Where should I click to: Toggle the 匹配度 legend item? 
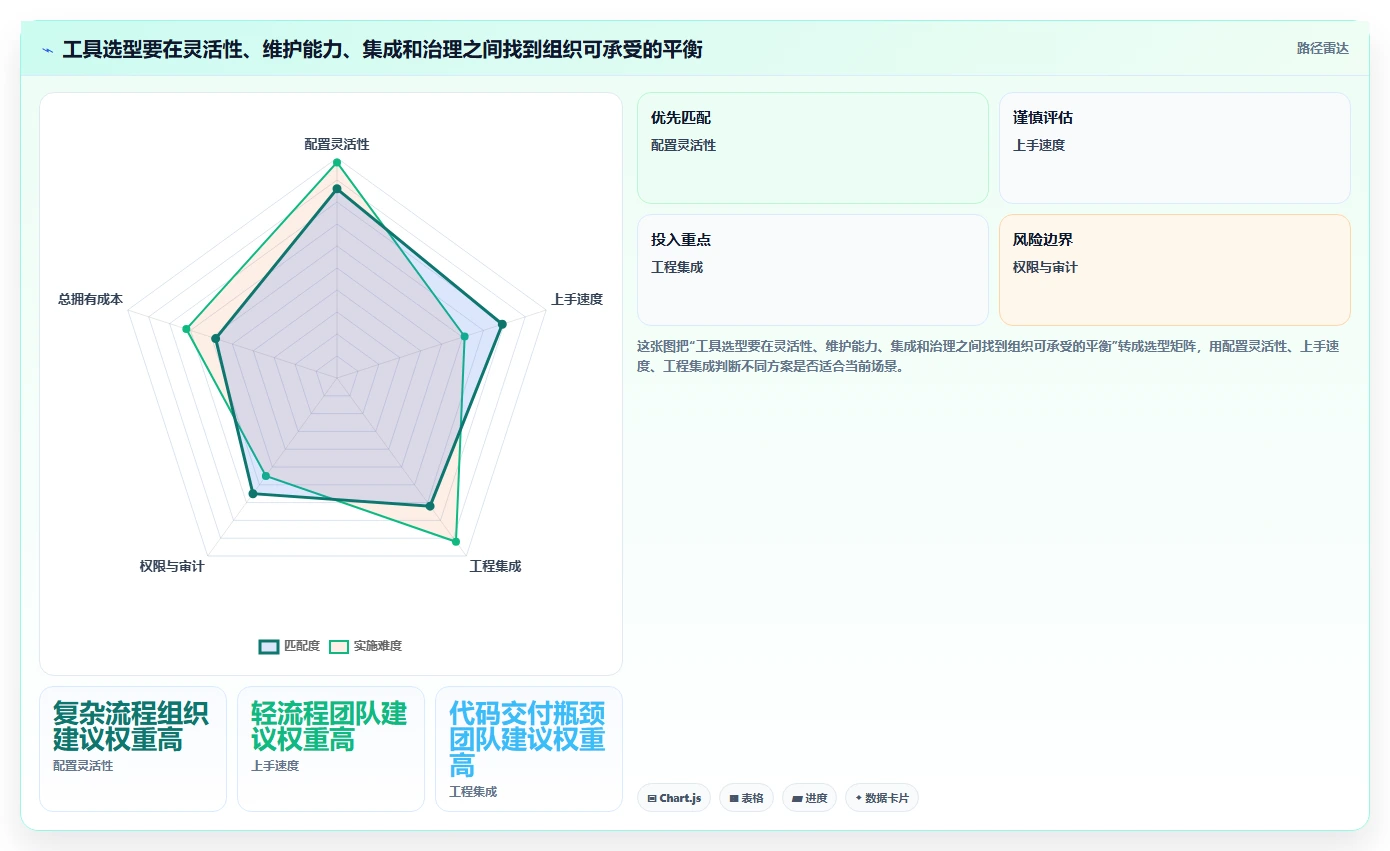[289, 646]
